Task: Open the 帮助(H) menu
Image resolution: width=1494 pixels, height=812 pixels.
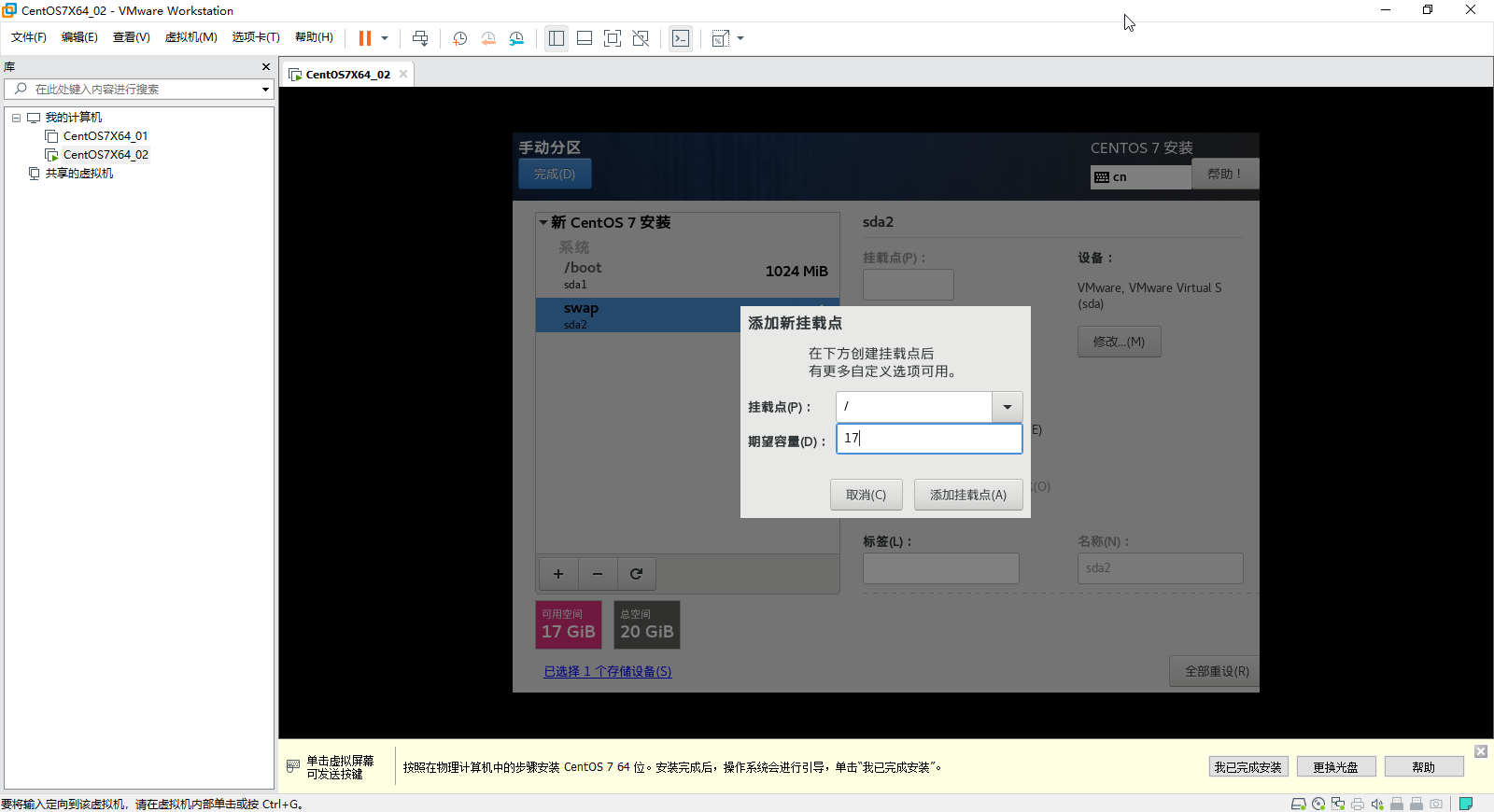Action: pyautogui.click(x=314, y=37)
